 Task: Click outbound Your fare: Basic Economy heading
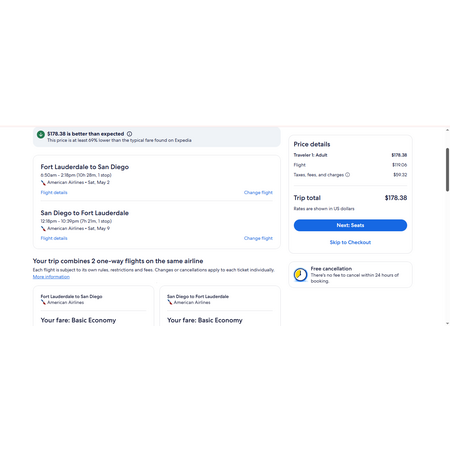pos(78,320)
